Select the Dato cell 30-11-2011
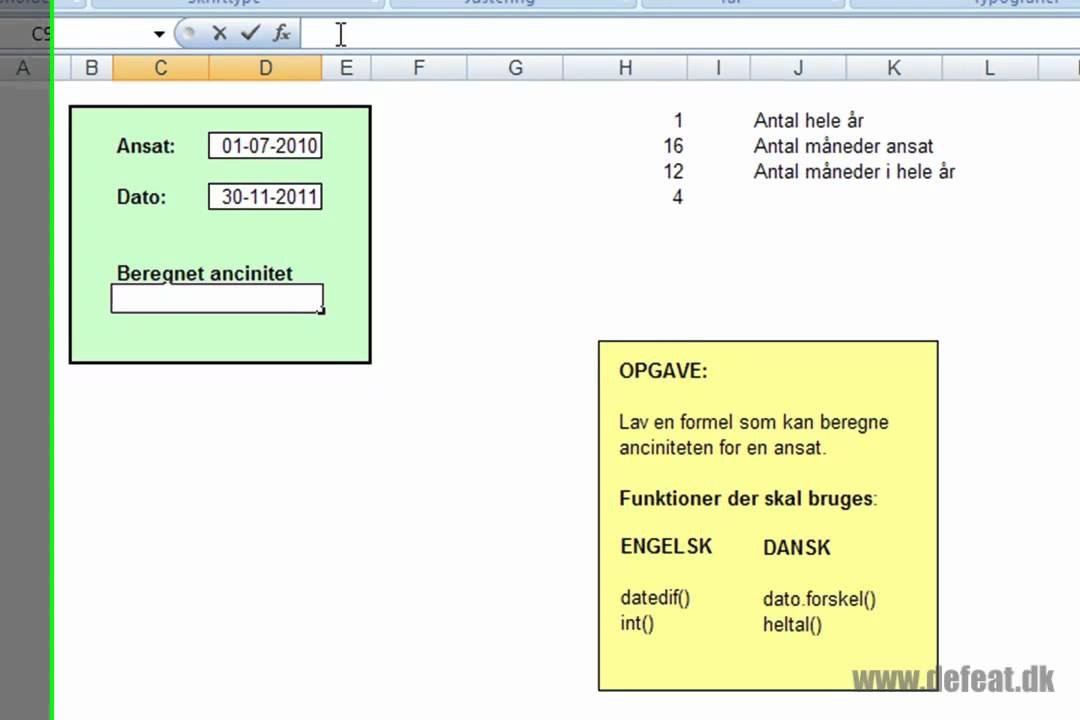Viewport: 1080px width, 720px height. (265, 196)
